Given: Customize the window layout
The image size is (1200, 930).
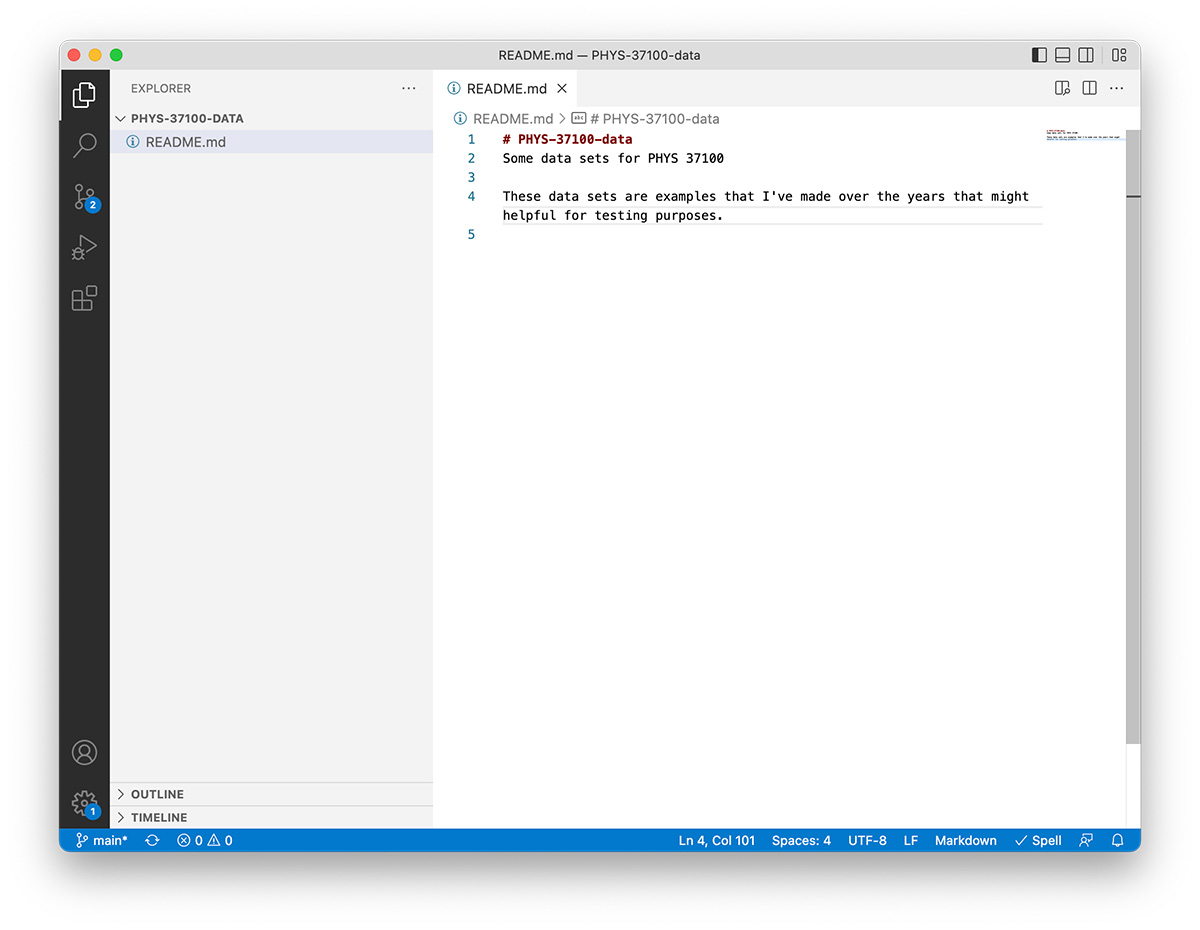Looking at the screenshot, I should point(1119,55).
